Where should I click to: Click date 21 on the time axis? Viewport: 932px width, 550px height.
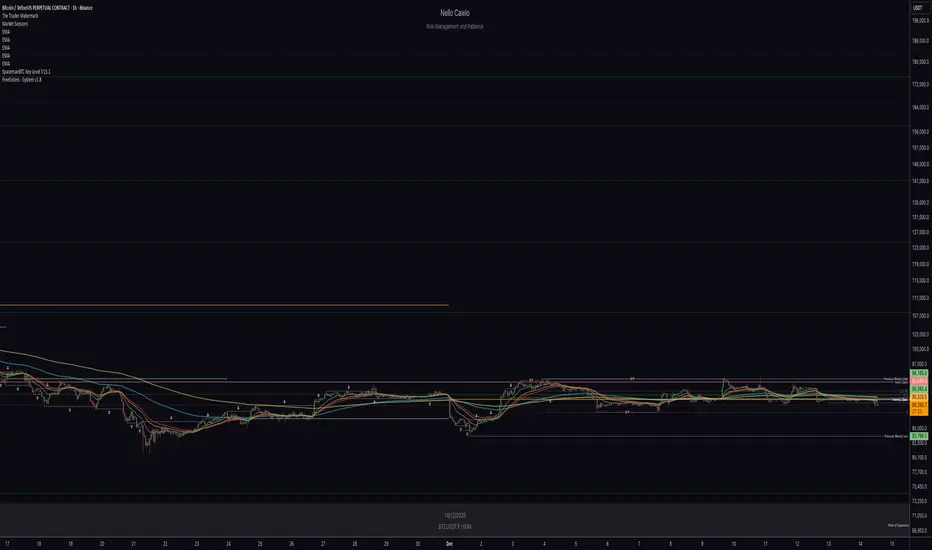133,543
